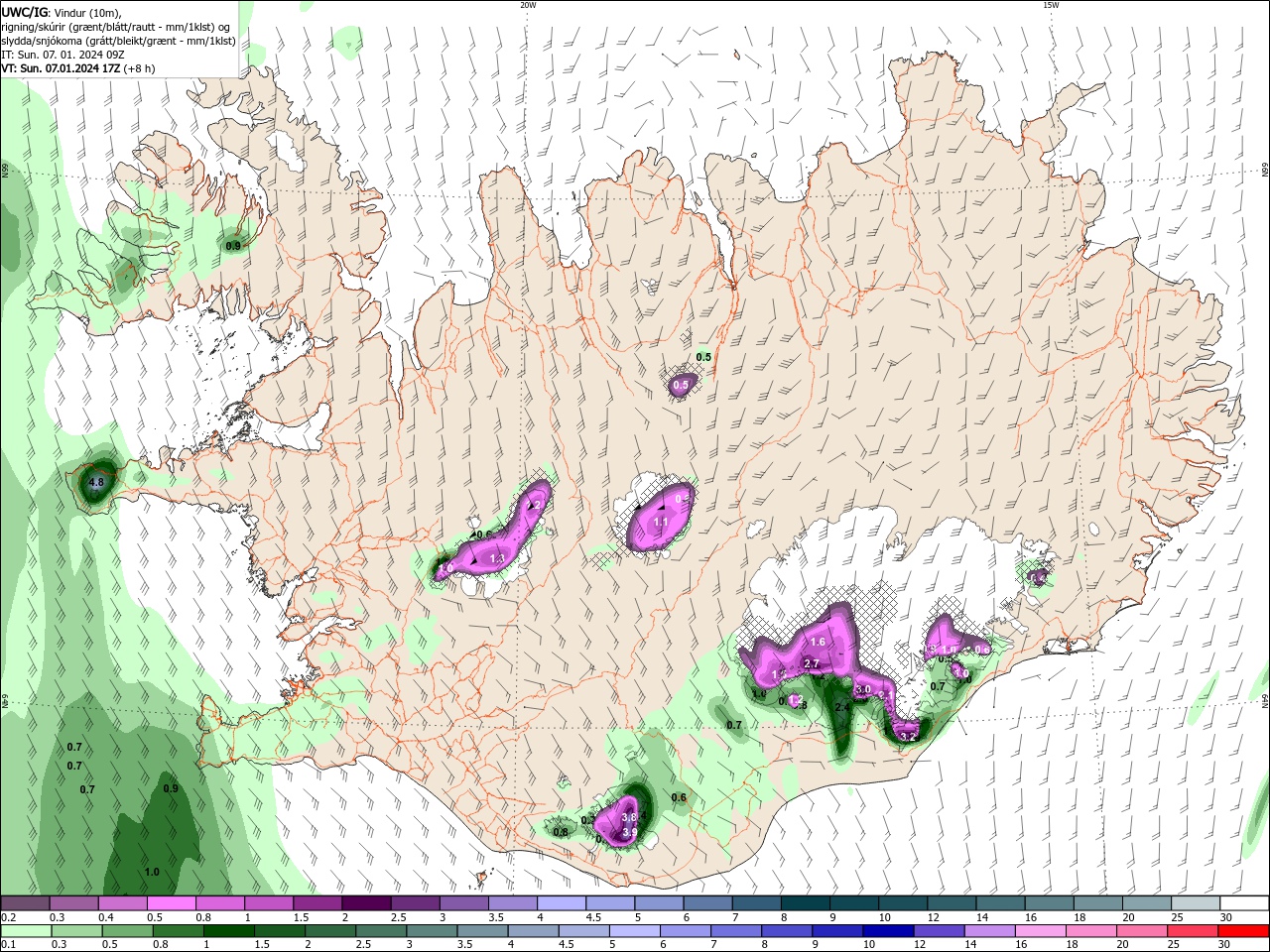The image size is (1270, 952).
Task: Pick the pale grey snow-scale swatch above the 25 label
Action: 1195,903
